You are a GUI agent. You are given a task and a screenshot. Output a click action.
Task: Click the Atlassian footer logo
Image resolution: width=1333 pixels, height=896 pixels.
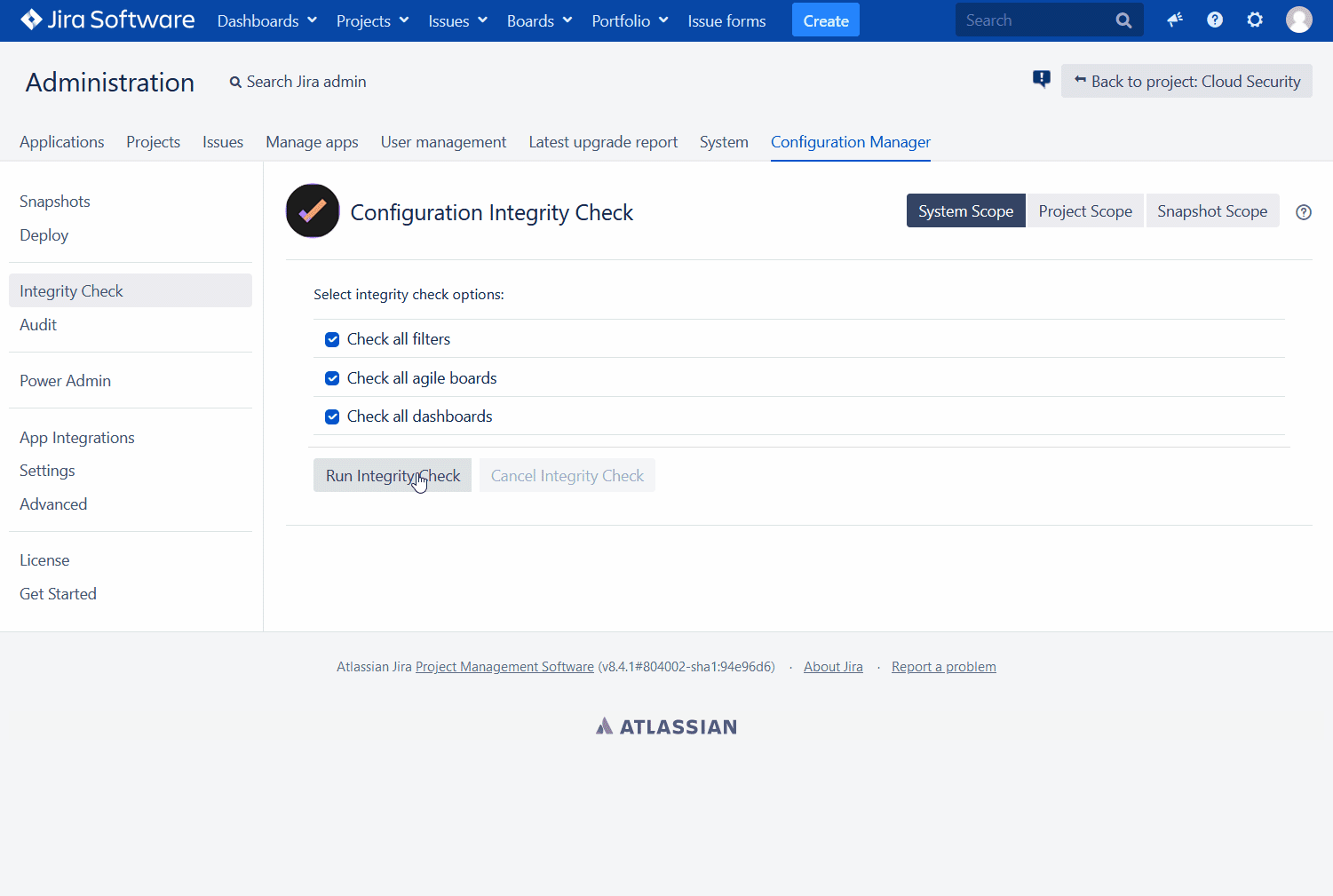(x=666, y=726)
